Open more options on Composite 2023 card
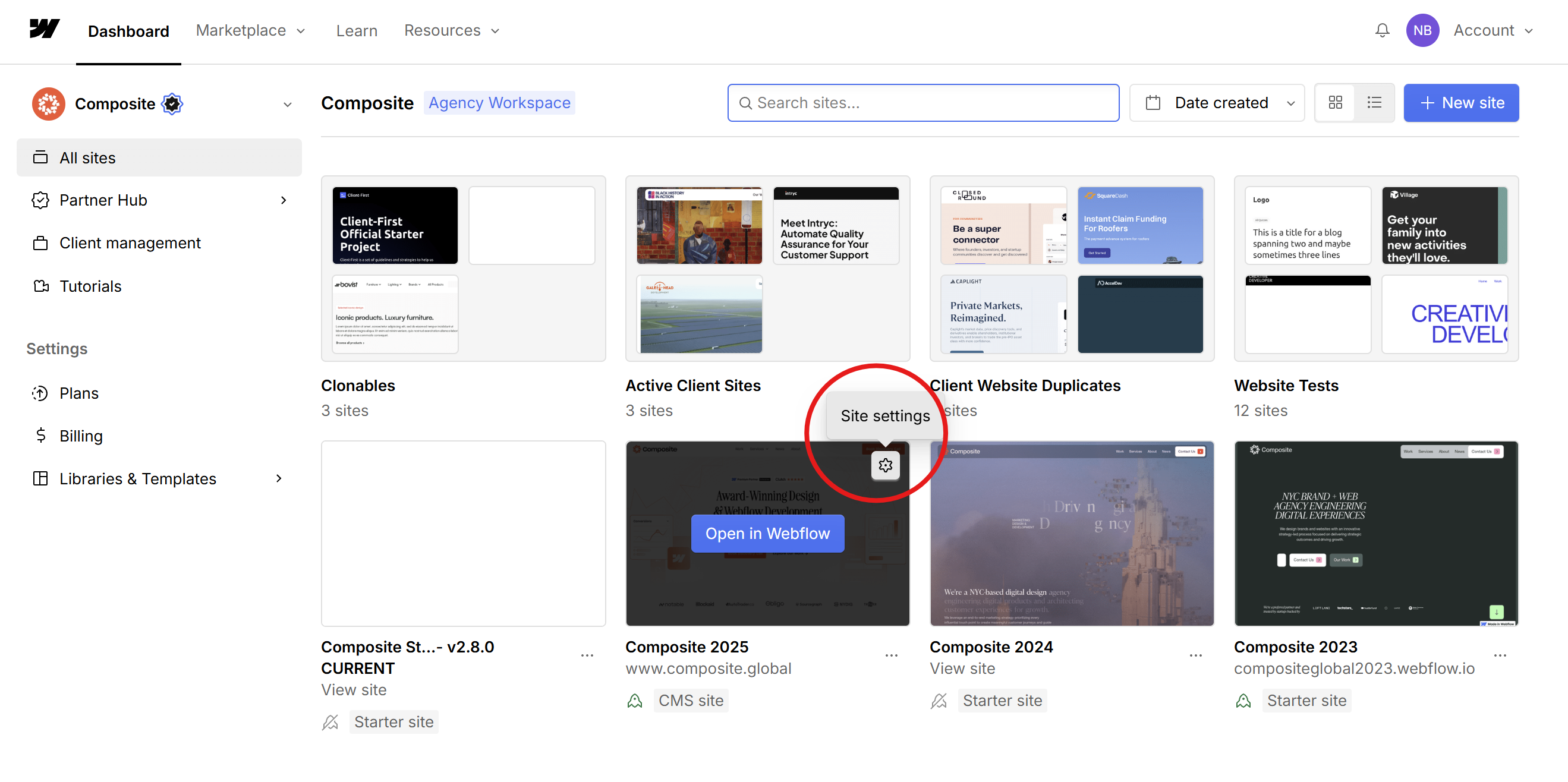This screenshot has width=1568, height=782. click(1500, 655)
